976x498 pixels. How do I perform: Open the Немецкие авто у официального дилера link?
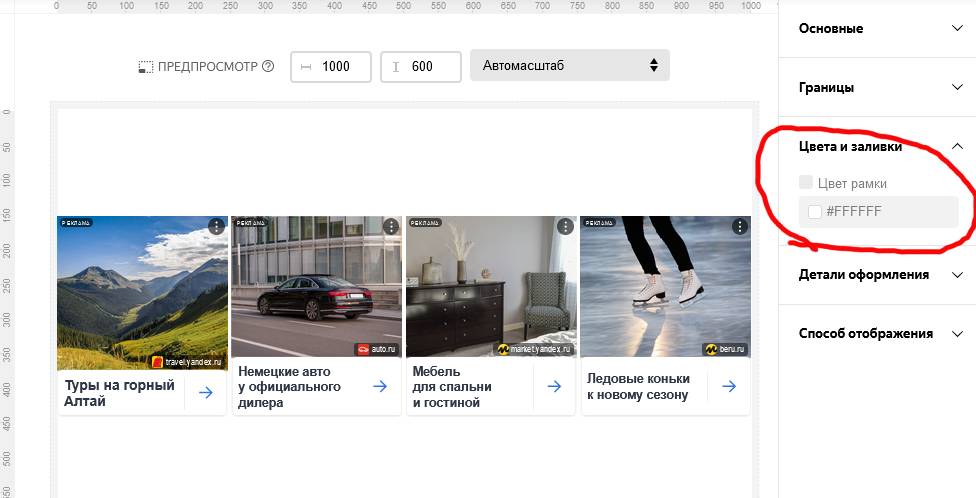point(289,387)
